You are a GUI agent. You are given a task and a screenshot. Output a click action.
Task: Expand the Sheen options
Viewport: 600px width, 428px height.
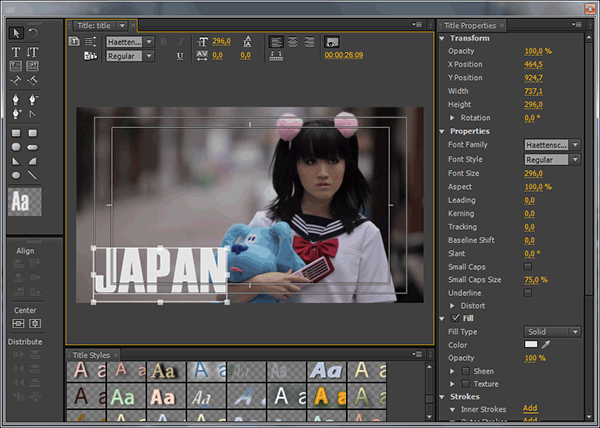pos(452,371)
